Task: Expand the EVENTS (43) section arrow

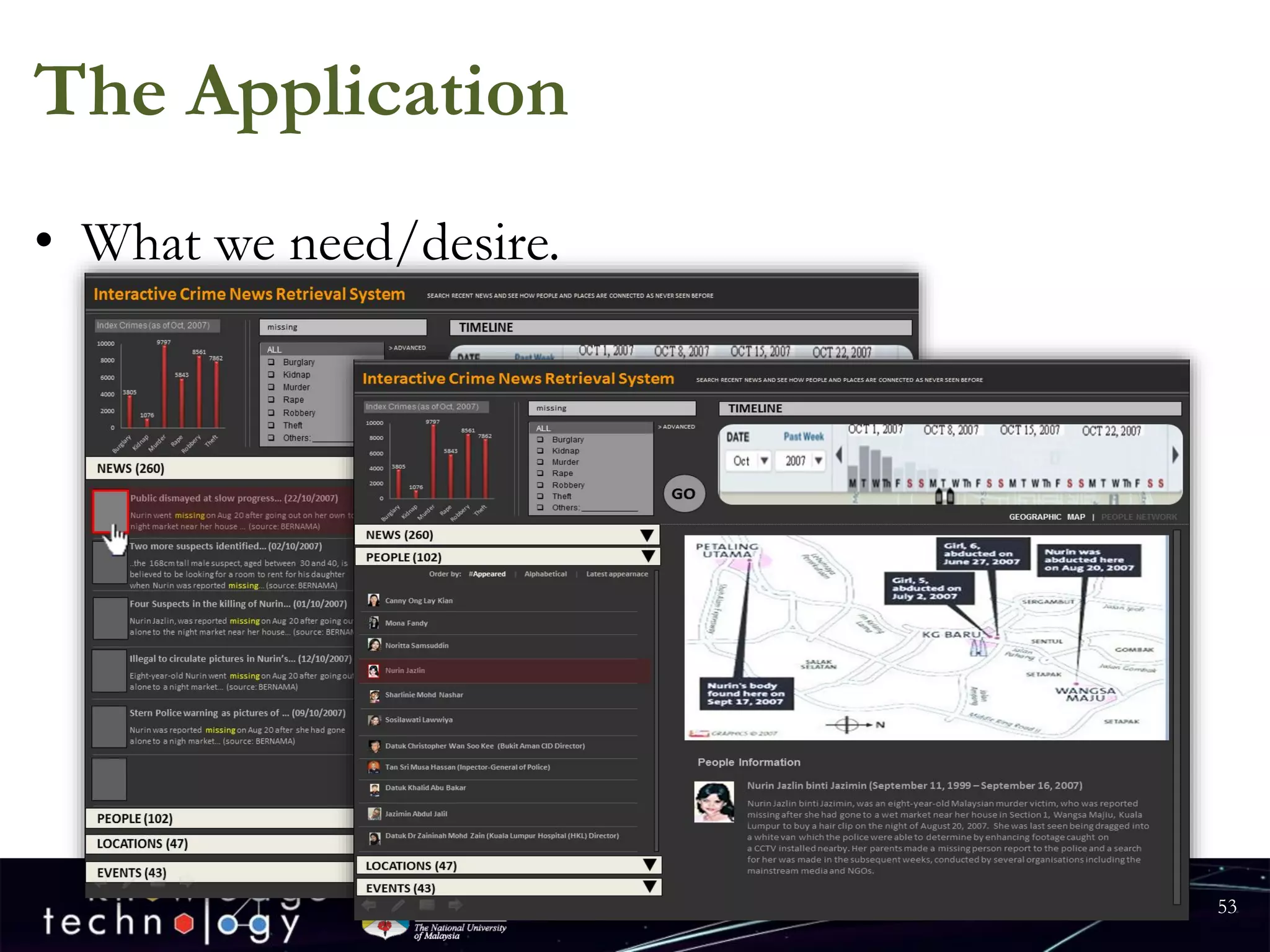Action: 649,887
